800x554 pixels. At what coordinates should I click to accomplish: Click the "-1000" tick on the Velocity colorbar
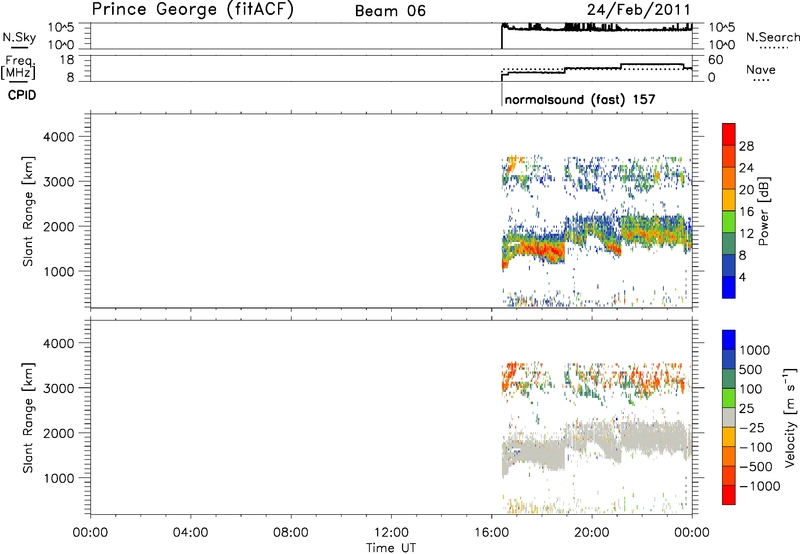(760, 486)
